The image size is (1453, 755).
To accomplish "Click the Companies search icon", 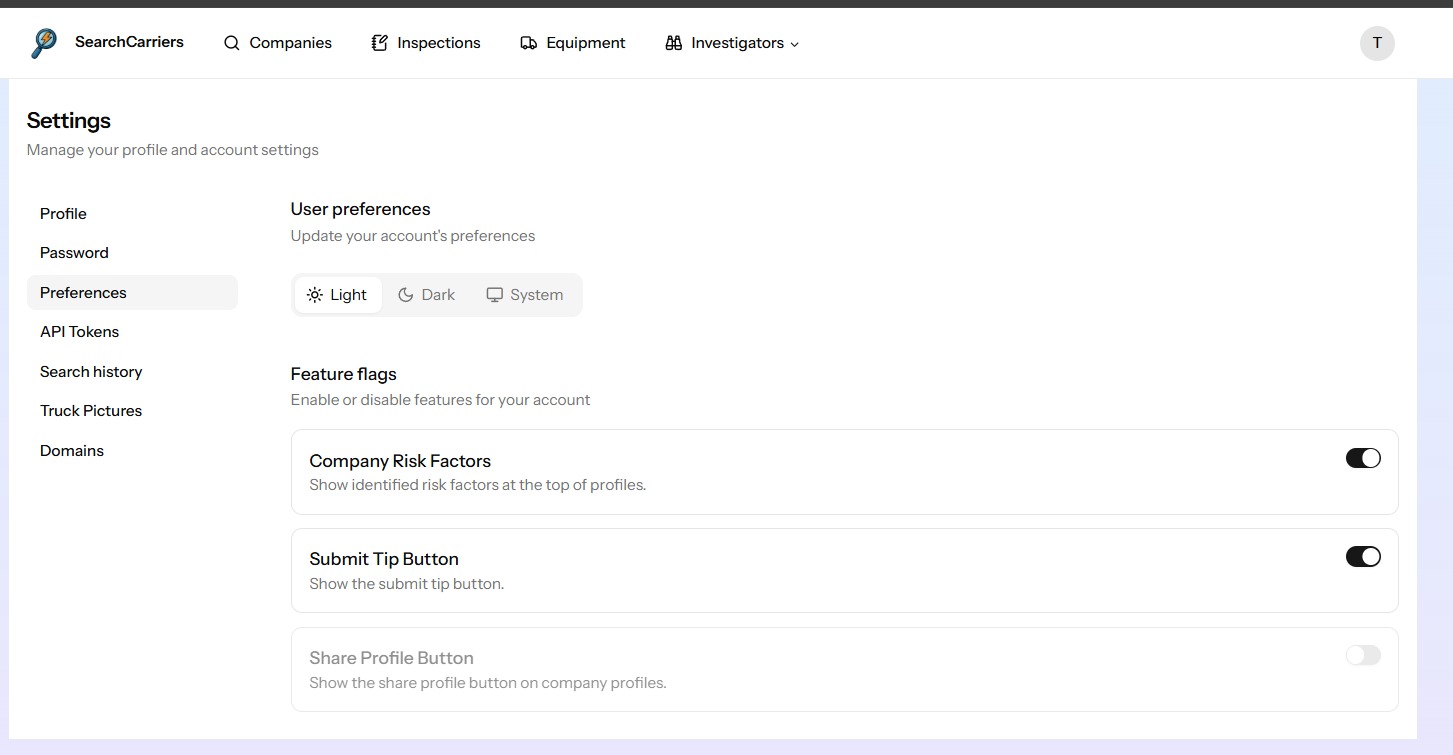I will (232, 43).
